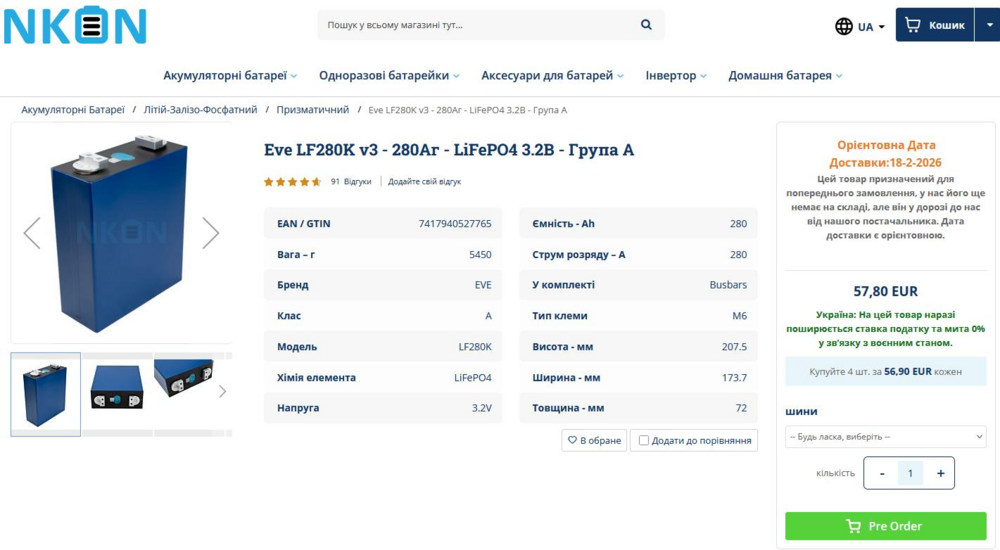Click Додайте свій відгук link
The width and height of the screenshot is (1000, 550).
(x=424, y=182)
